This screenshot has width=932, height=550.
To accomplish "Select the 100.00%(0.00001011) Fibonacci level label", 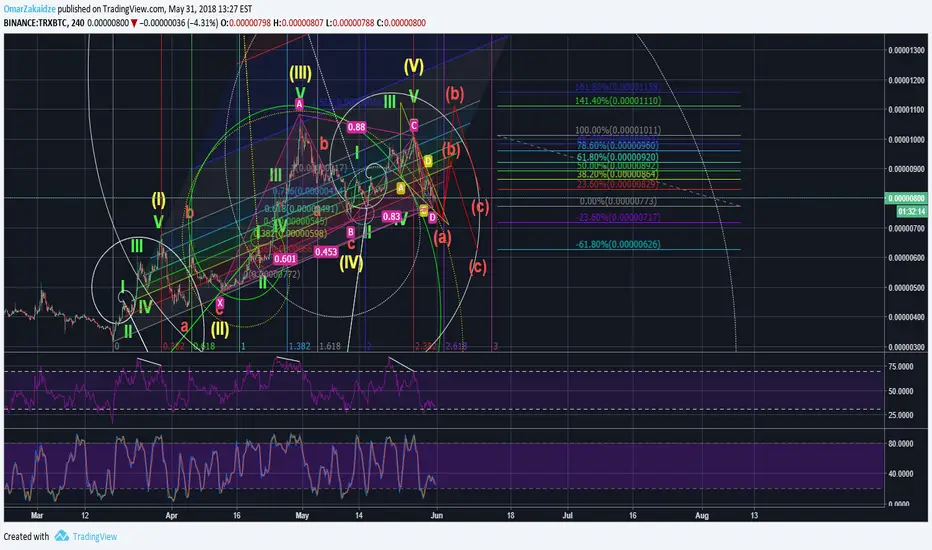I will [618, 130].
